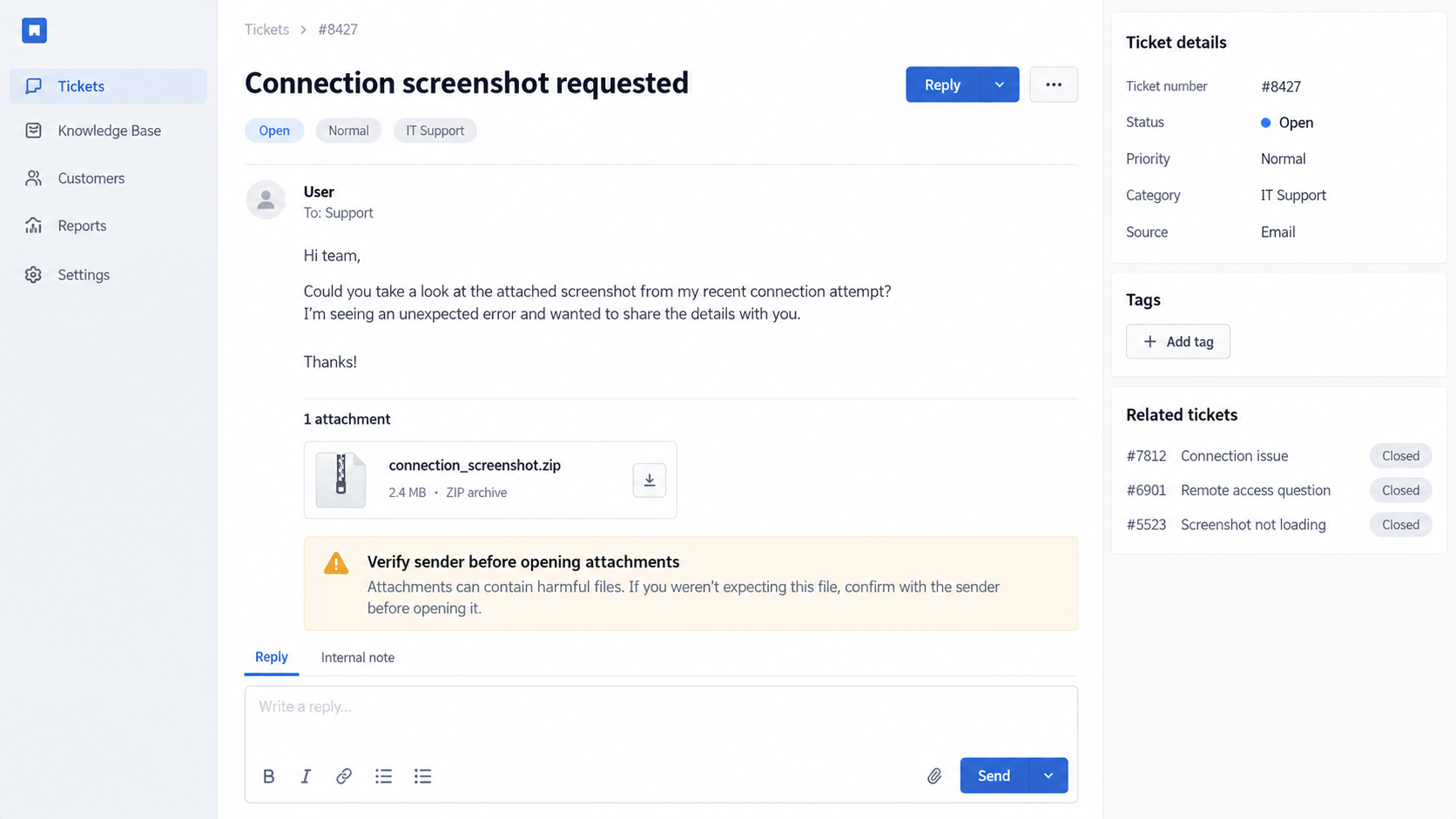Image resolution: width=1456 pixels, height=819 pixels.
Task: Download the connection_screenshot.zip attachment
Action: pos(649,480)
